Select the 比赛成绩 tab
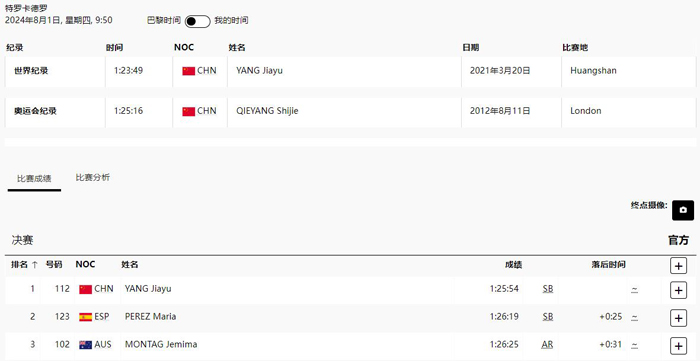 [34, 178]
